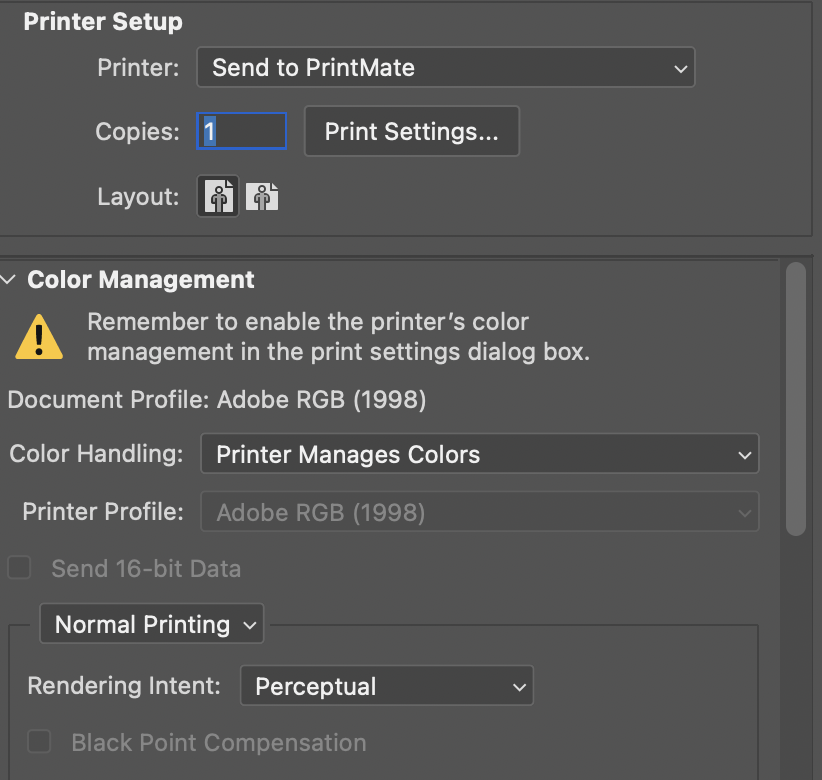Toggle the Black Point Compensation checkbox
The image size is (822, 780).
39,741
